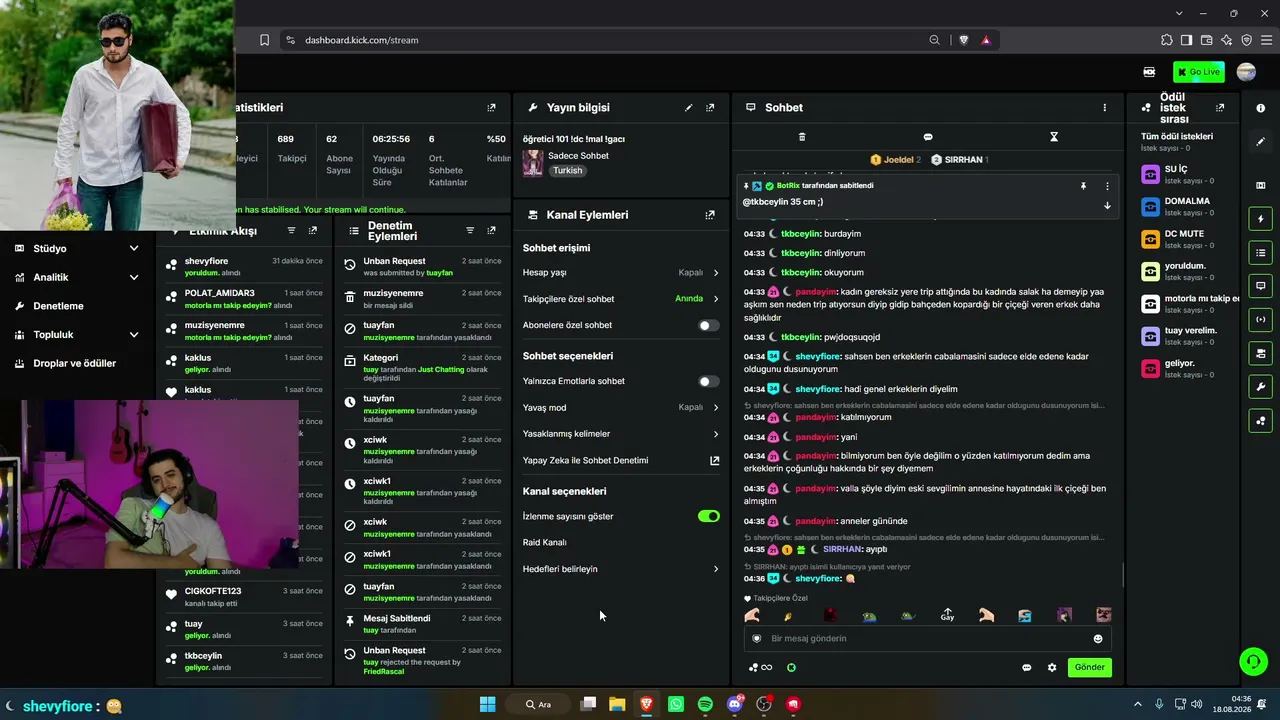This screenshot has height=720, width=1280.
Task: Click the trash icon in Sohbet toolbar
Action: pos(802,137)
